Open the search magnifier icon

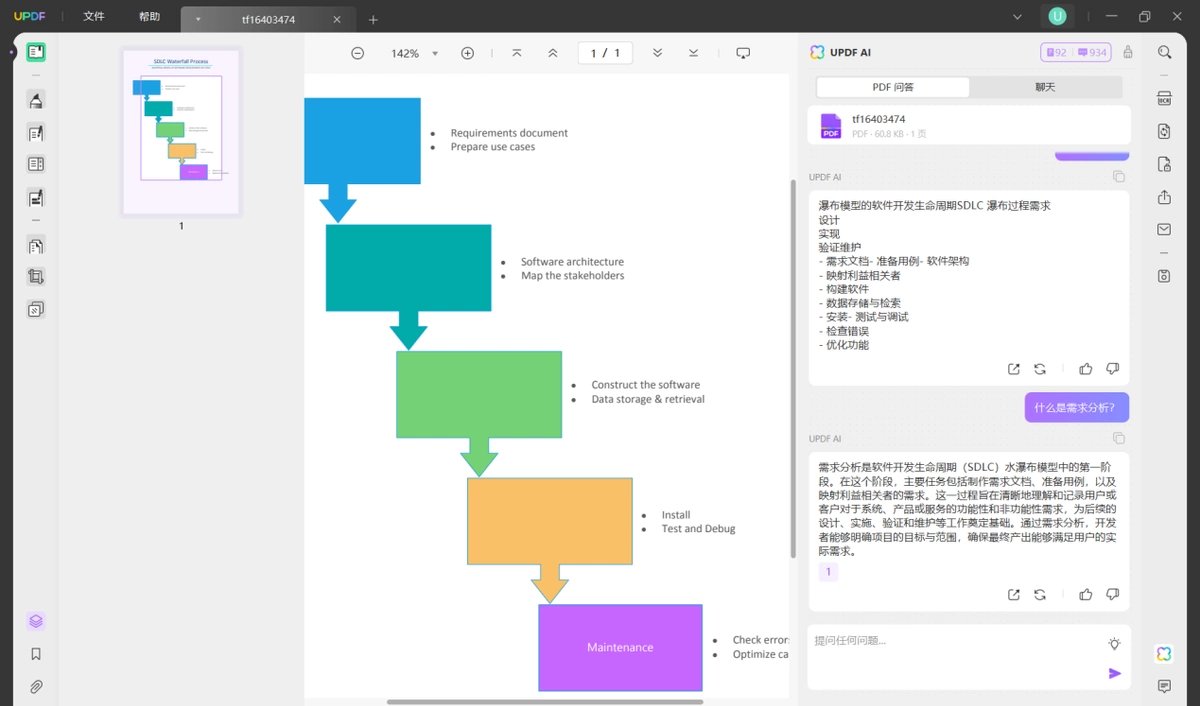coord(1164,52)
